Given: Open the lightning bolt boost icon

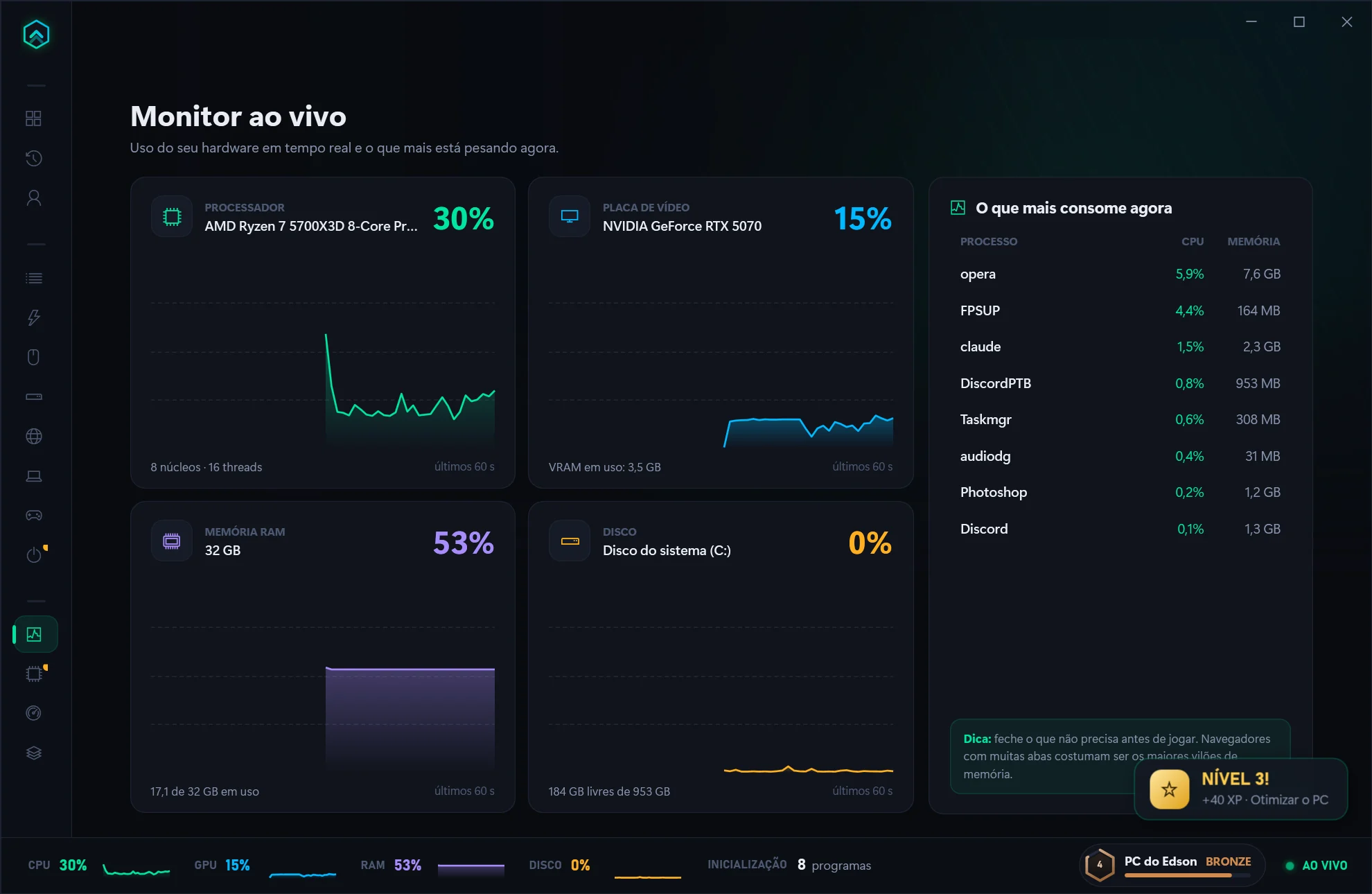Looking at the screenshot, I should point(33,317).
